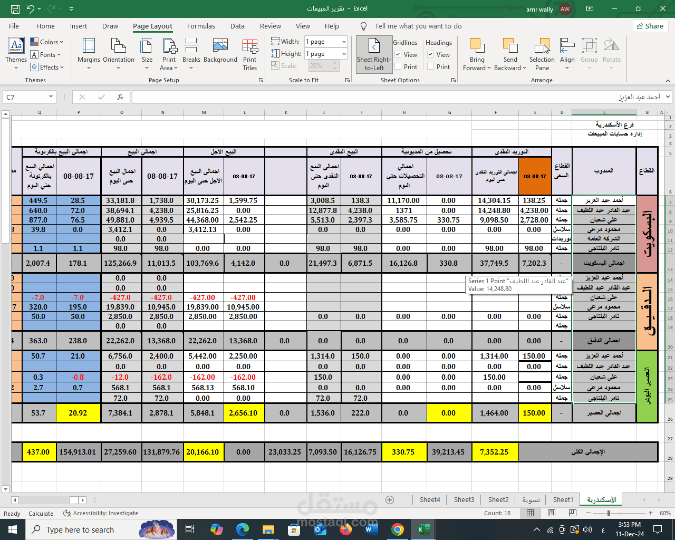Click Insert Function fx button
Viewport: 675px width, 540px height.
pos(120,97)
